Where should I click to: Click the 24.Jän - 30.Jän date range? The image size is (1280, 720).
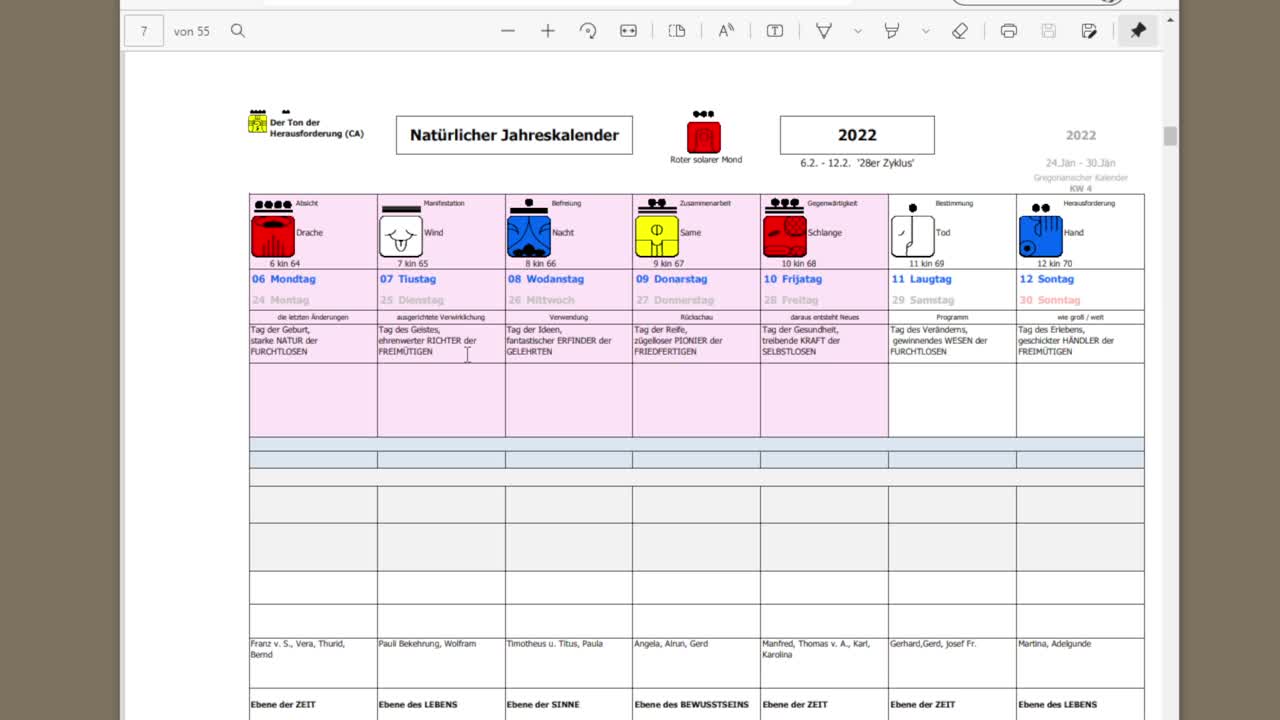pyautogui.click(x=1081, y=163)
